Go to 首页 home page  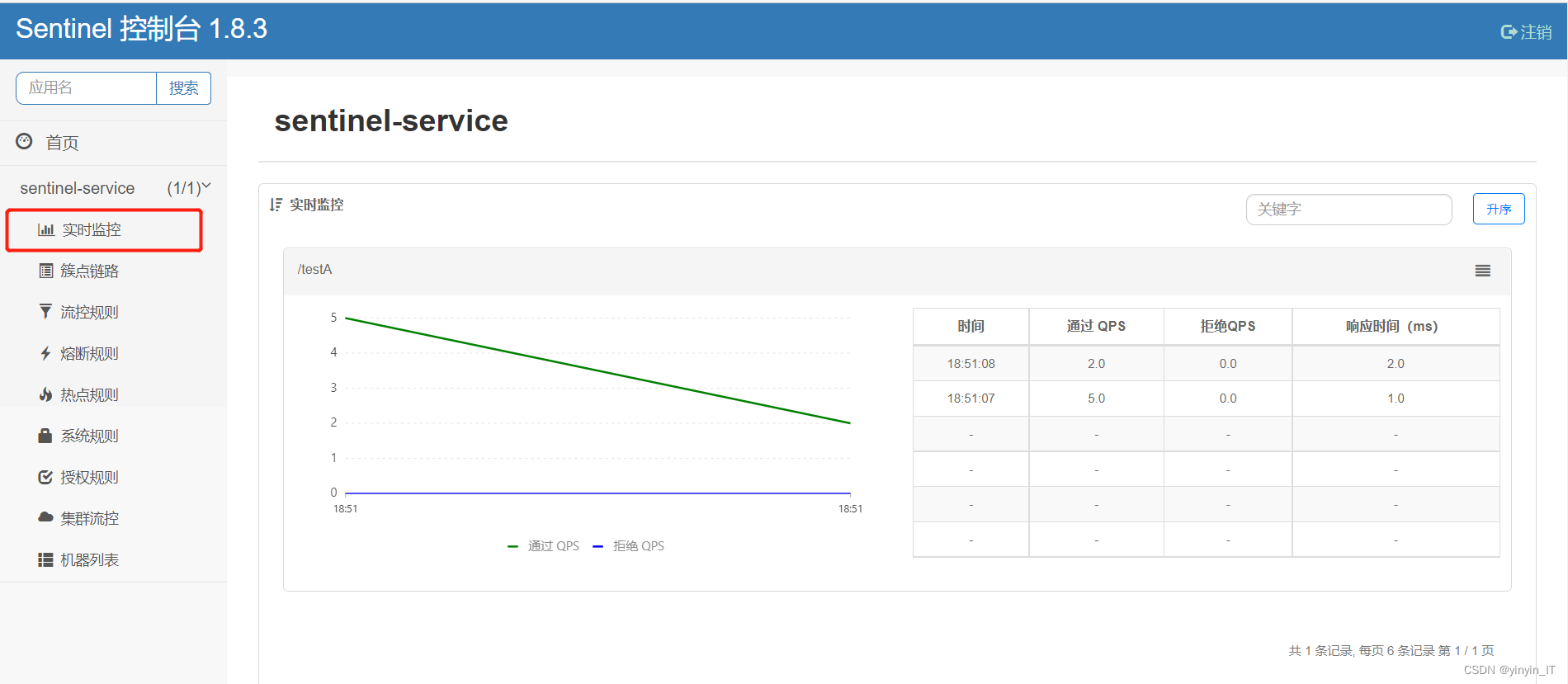tap(62, 143)
